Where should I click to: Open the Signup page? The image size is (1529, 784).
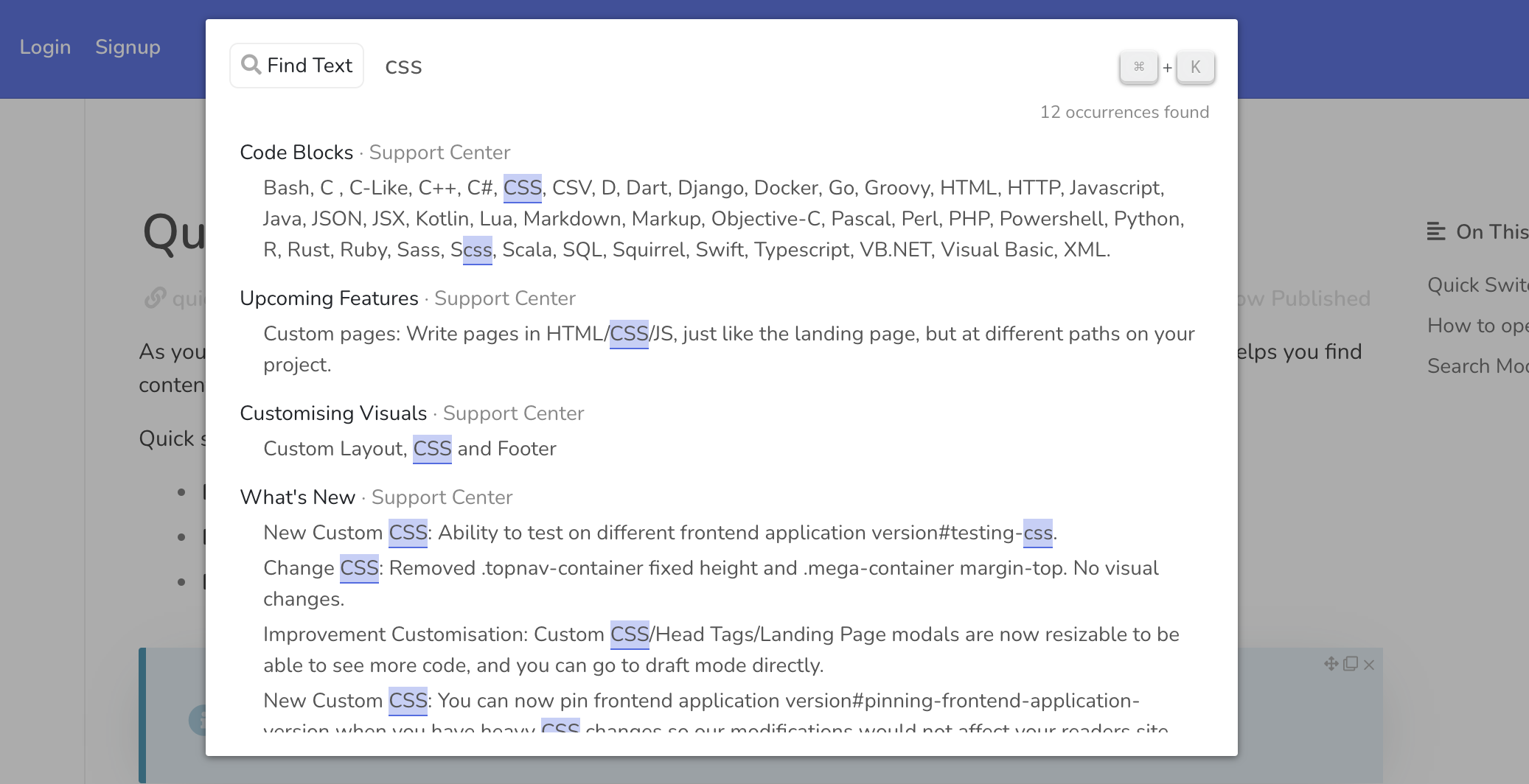click(x=128, y=47)
